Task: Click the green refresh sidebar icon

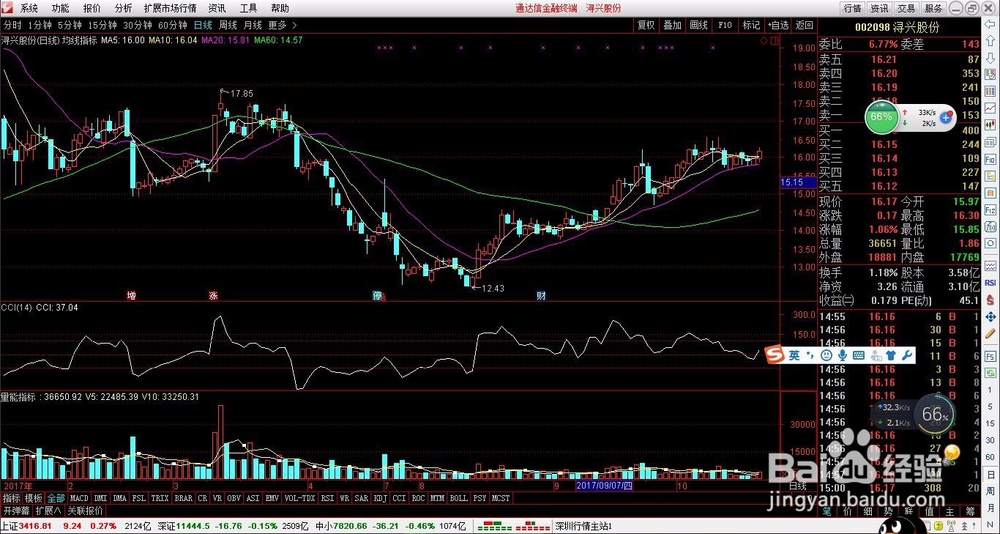Action: pos(990,372)
